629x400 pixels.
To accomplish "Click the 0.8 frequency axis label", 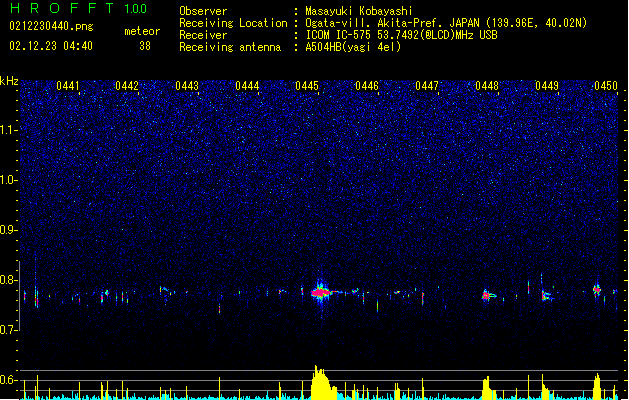I will [9, 280].
